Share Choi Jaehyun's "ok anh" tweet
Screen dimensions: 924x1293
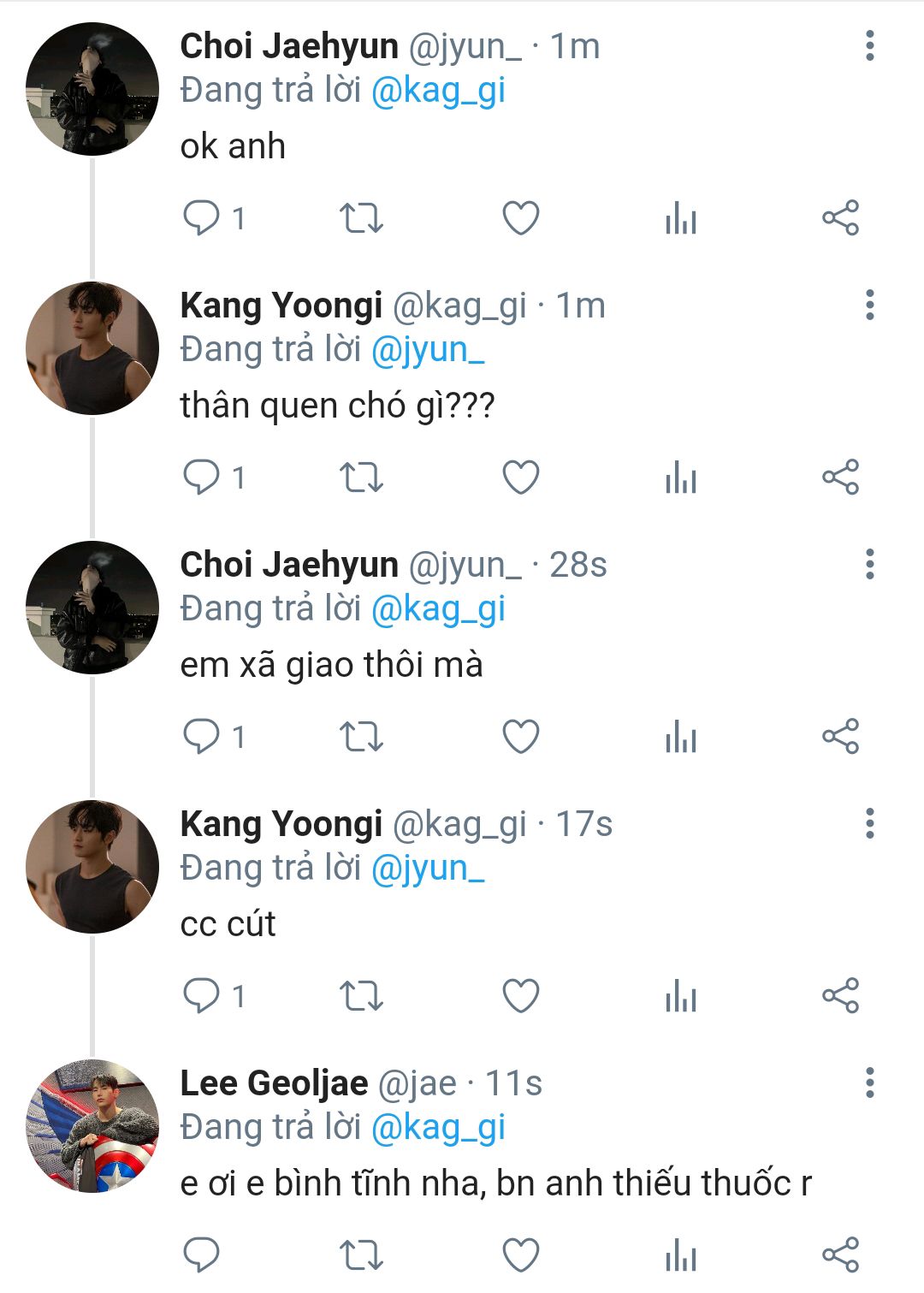pos(840,218)
